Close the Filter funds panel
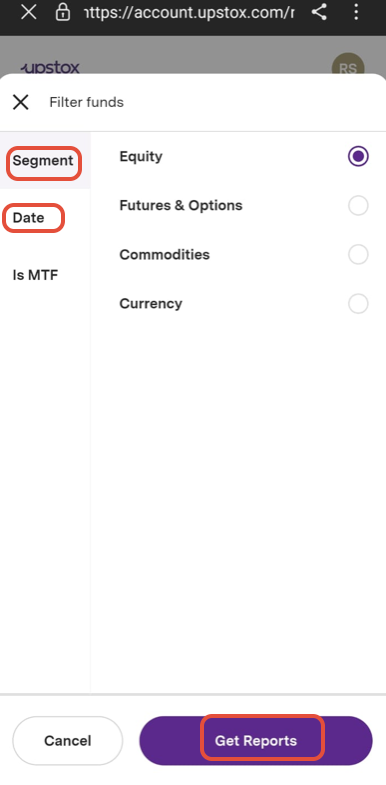This screenshot has height=785, width=386. 21,102
